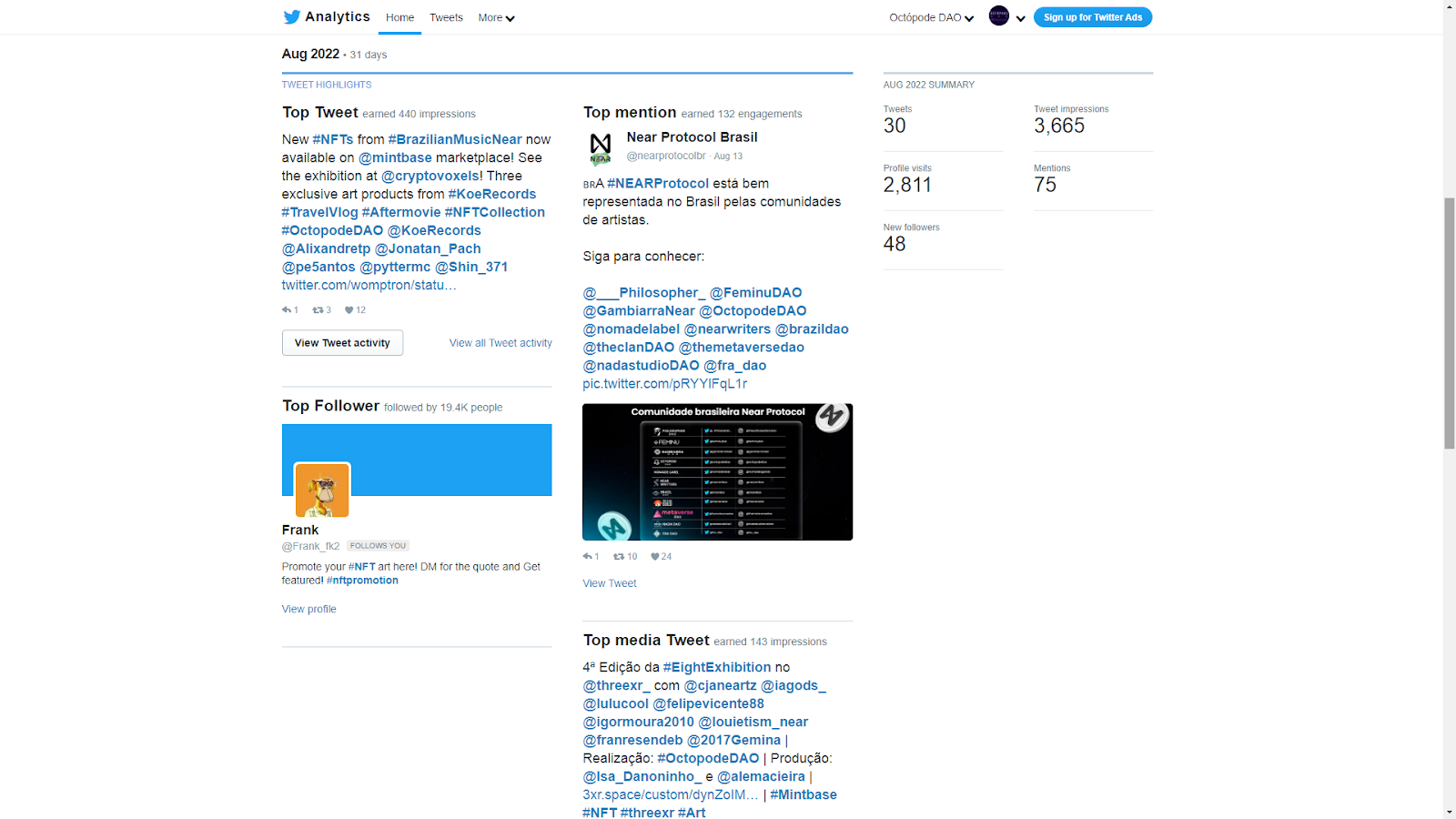Click like heart under Top mention
1456x819 pixels.
(x=654, y=556)
